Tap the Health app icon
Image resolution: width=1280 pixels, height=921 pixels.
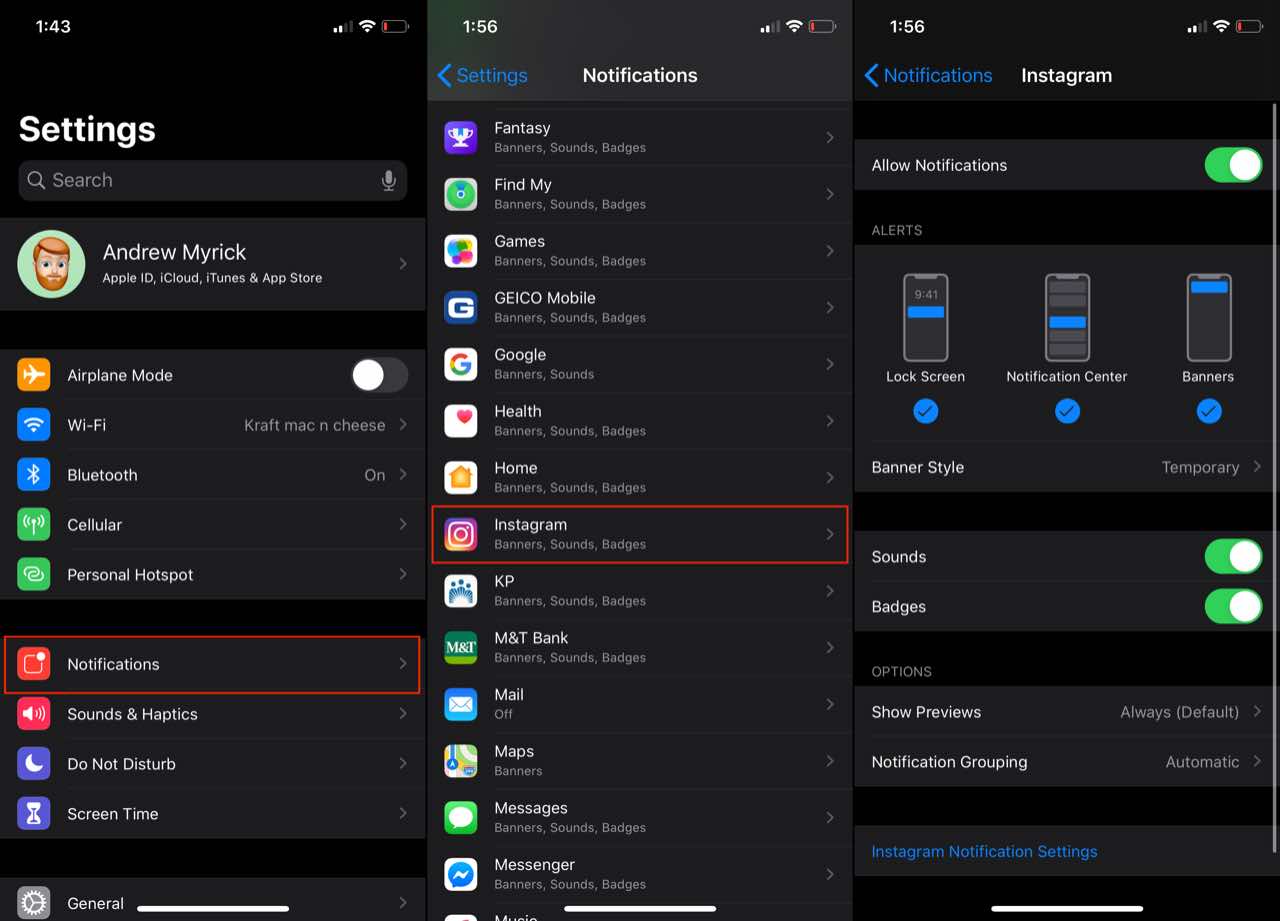[x=460, y=420]
